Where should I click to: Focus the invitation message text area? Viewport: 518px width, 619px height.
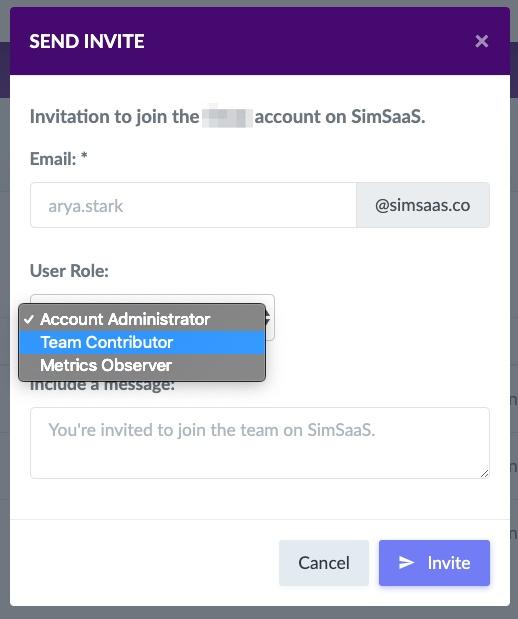click(260, 443)
